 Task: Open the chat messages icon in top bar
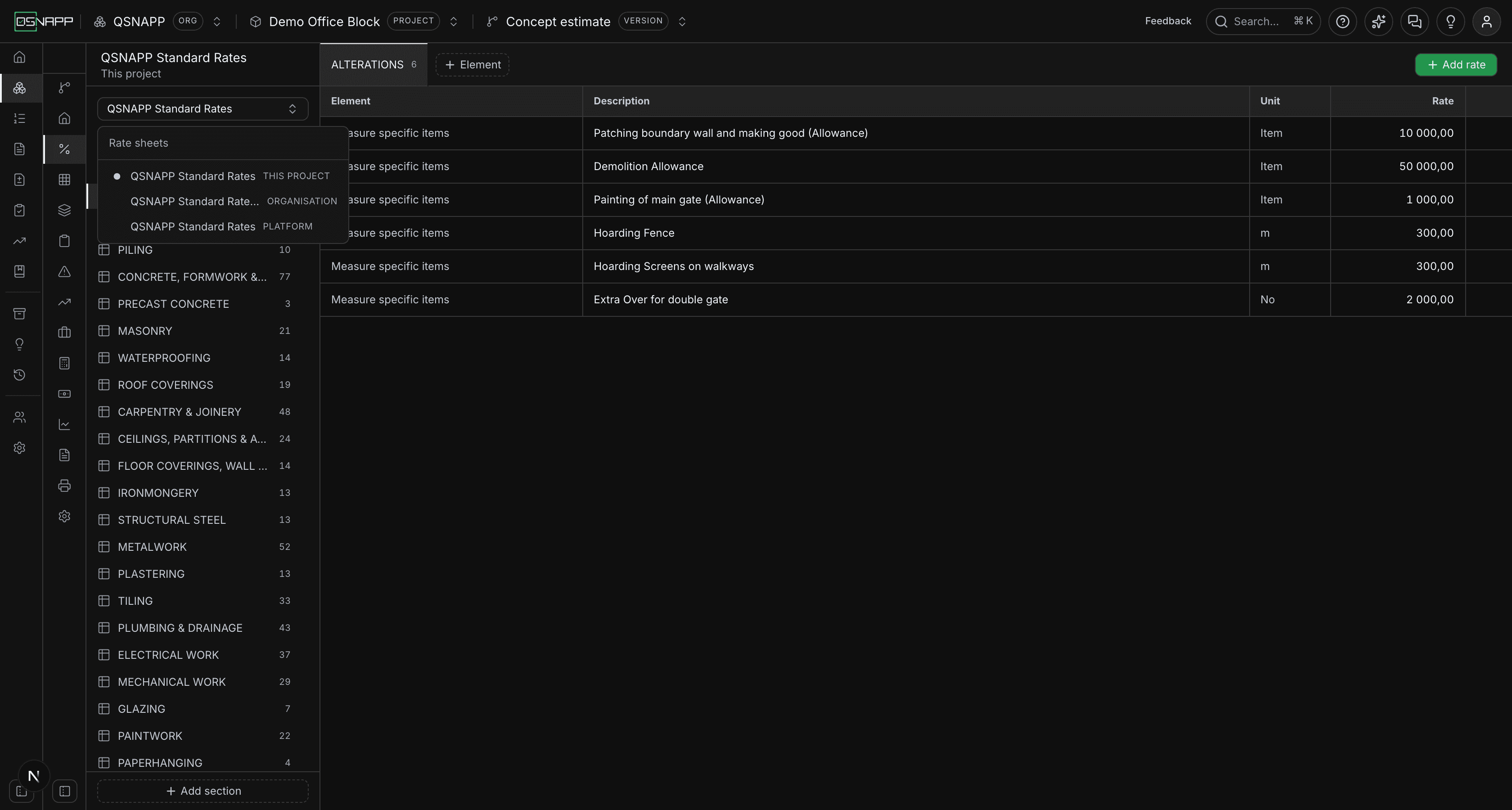(x=1414, y=22)
